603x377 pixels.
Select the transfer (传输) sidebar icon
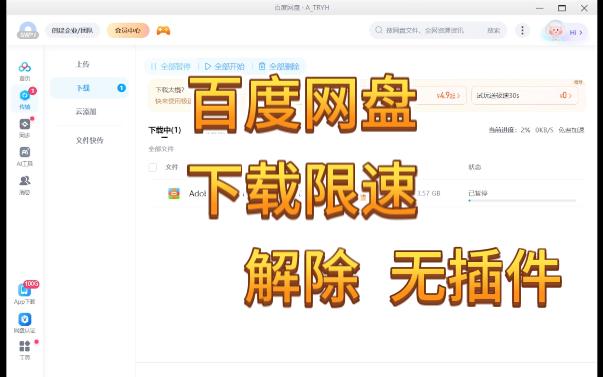[x=25, y=95]
